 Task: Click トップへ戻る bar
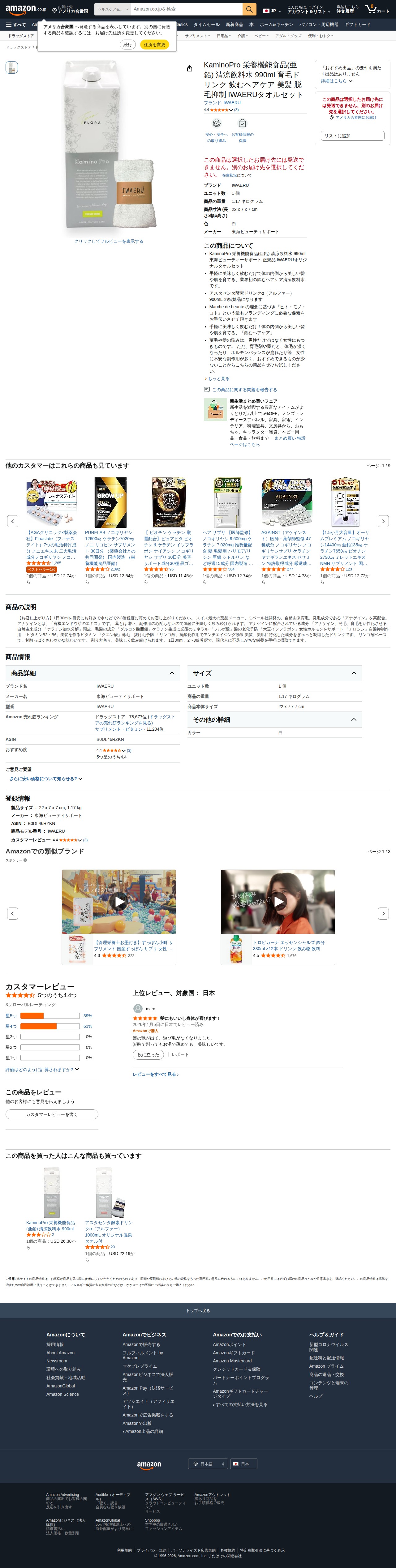click(198, 1310)
